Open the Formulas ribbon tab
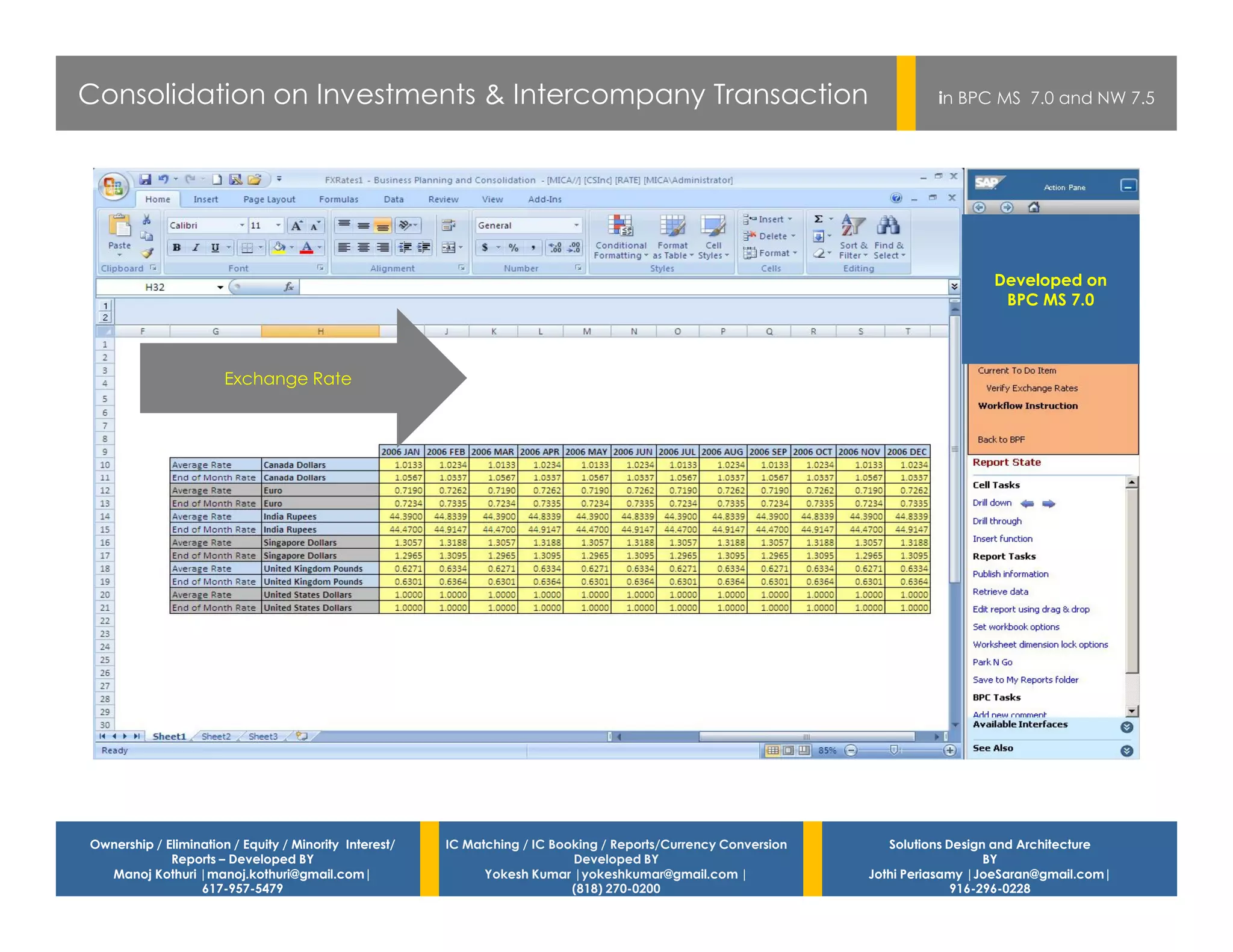Screen dimensions: 1233x952 (x=338, y=199)
